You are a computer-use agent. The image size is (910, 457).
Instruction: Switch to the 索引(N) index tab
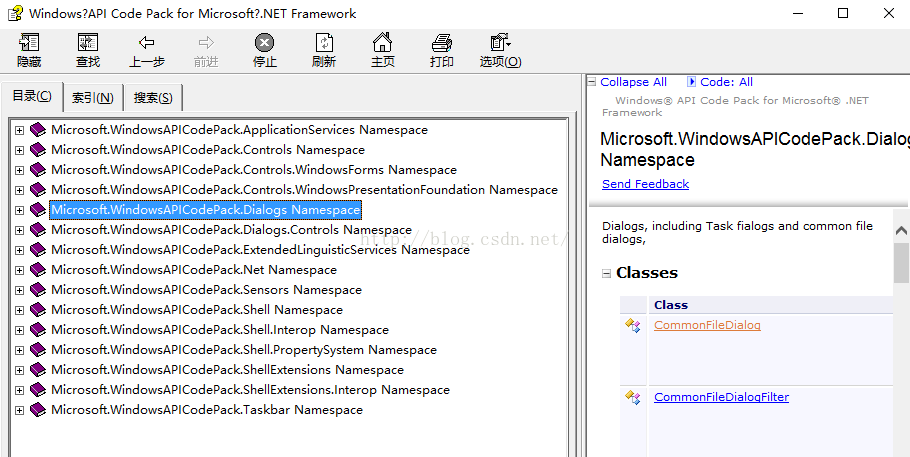coord(93,98)
